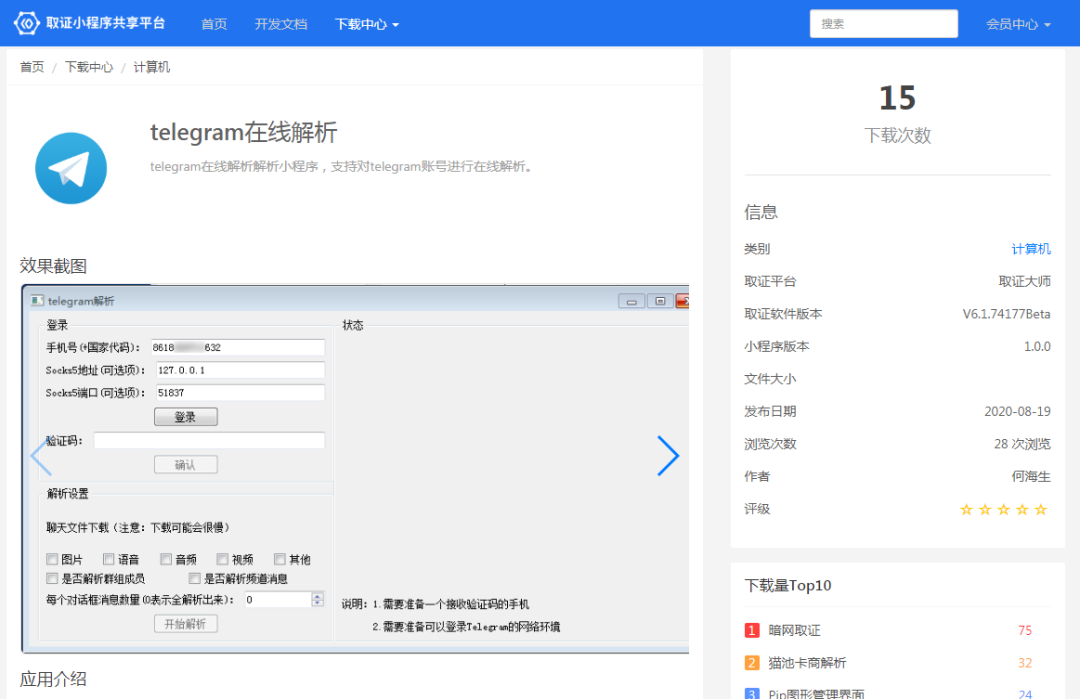This screenshot has width=1080, height=699.
Task: Click 下载中心 breadcrumb link
Action: (x=89, y=67)
